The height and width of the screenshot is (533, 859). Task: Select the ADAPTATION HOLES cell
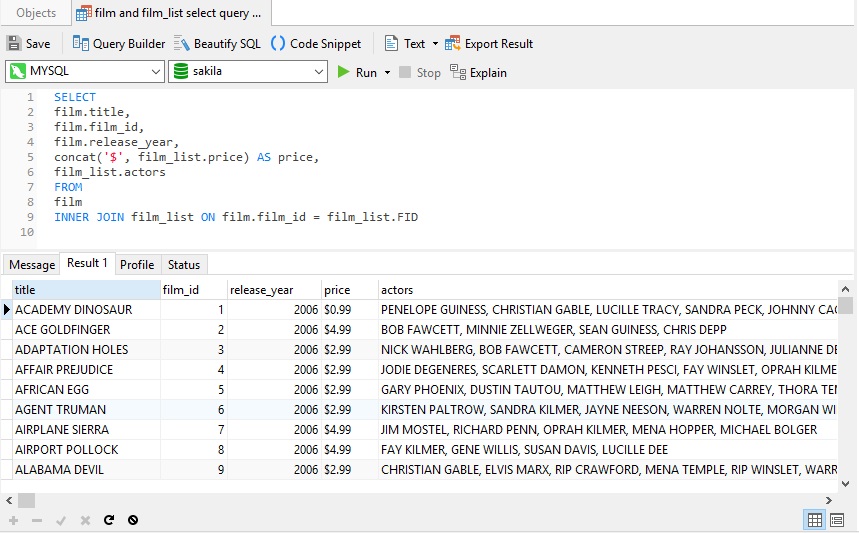86,350
